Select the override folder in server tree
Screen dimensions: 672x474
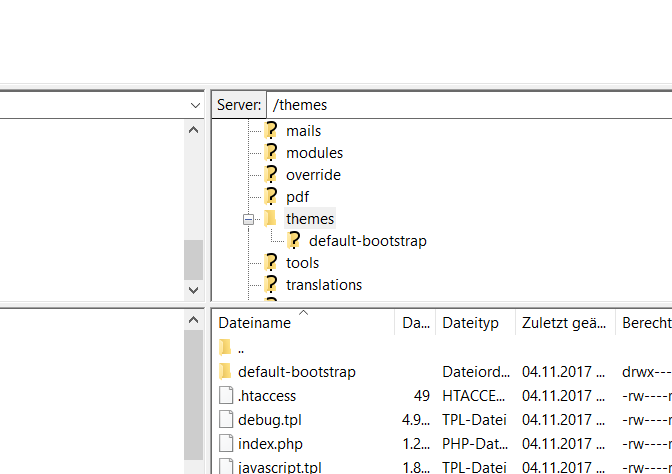coord(313,175)
